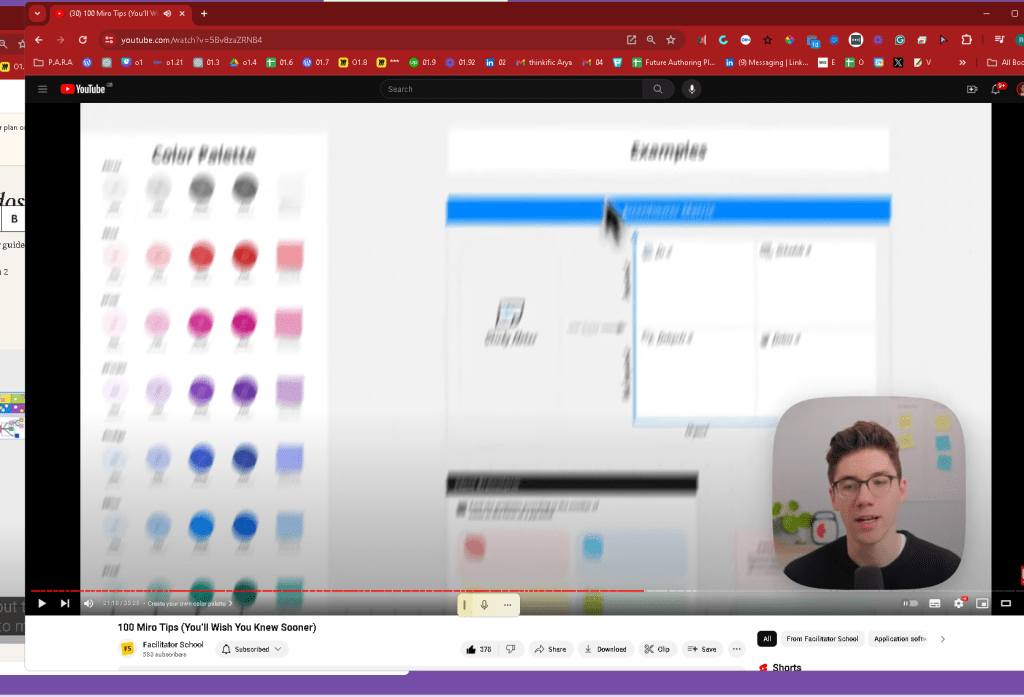This screenshot has width=1024, height=697.
Task: Open the Subscribed notification dropdown
Action: 251,649
